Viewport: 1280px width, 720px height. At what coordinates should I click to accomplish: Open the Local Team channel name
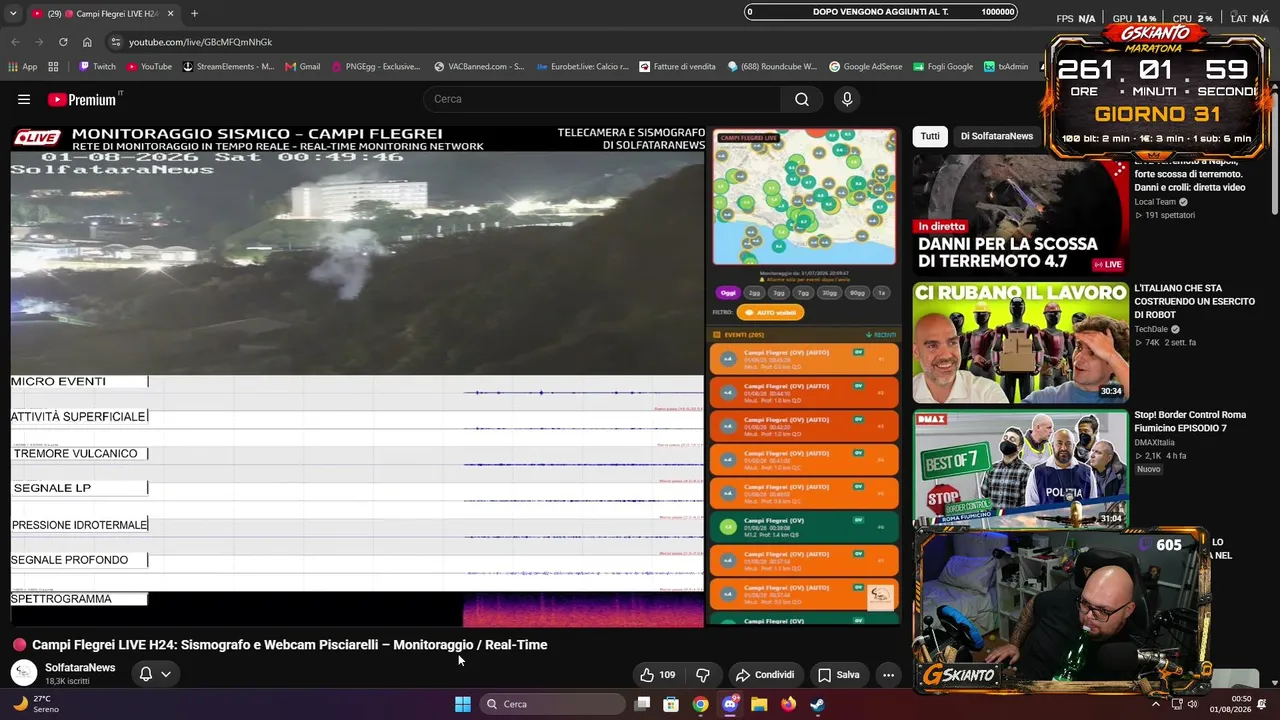click(x=1155, y=202)
